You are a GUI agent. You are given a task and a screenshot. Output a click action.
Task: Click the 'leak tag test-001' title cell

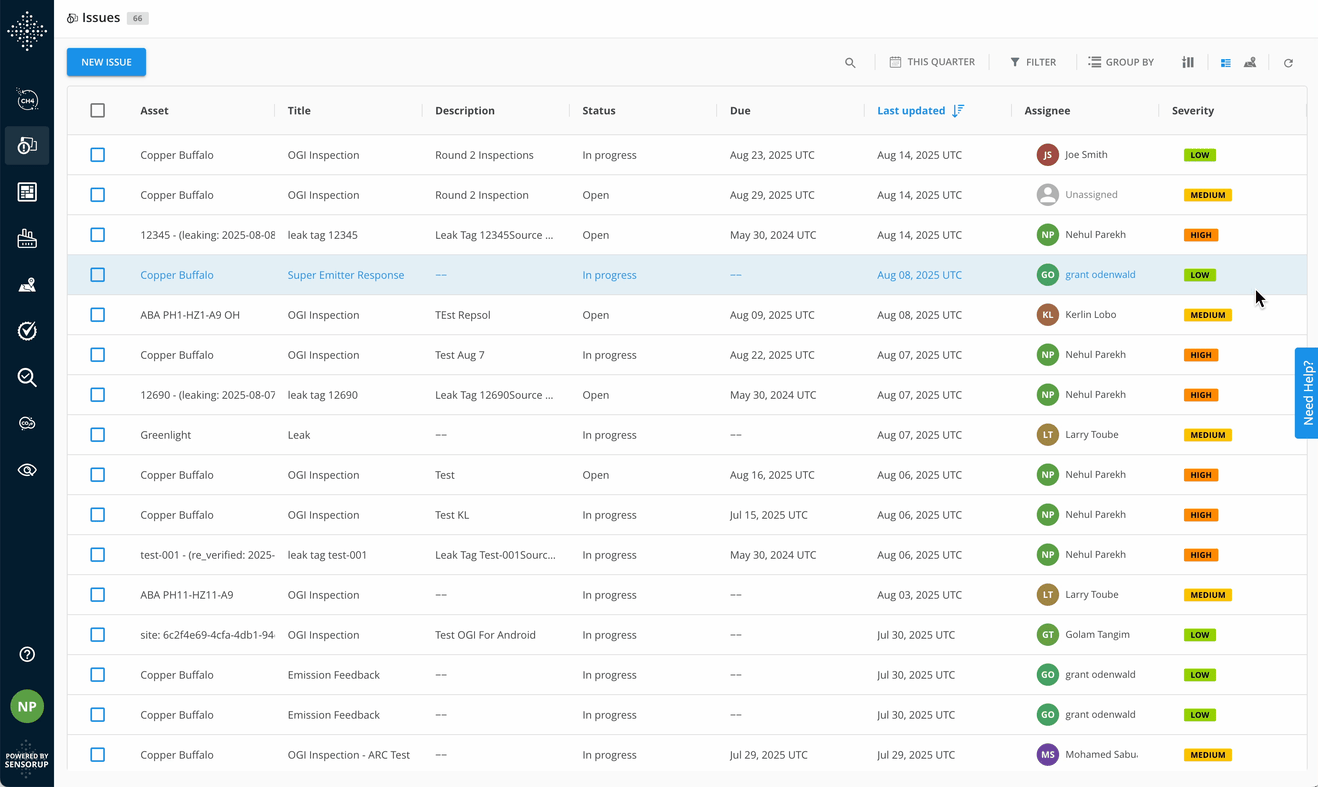tap(327, 555)
